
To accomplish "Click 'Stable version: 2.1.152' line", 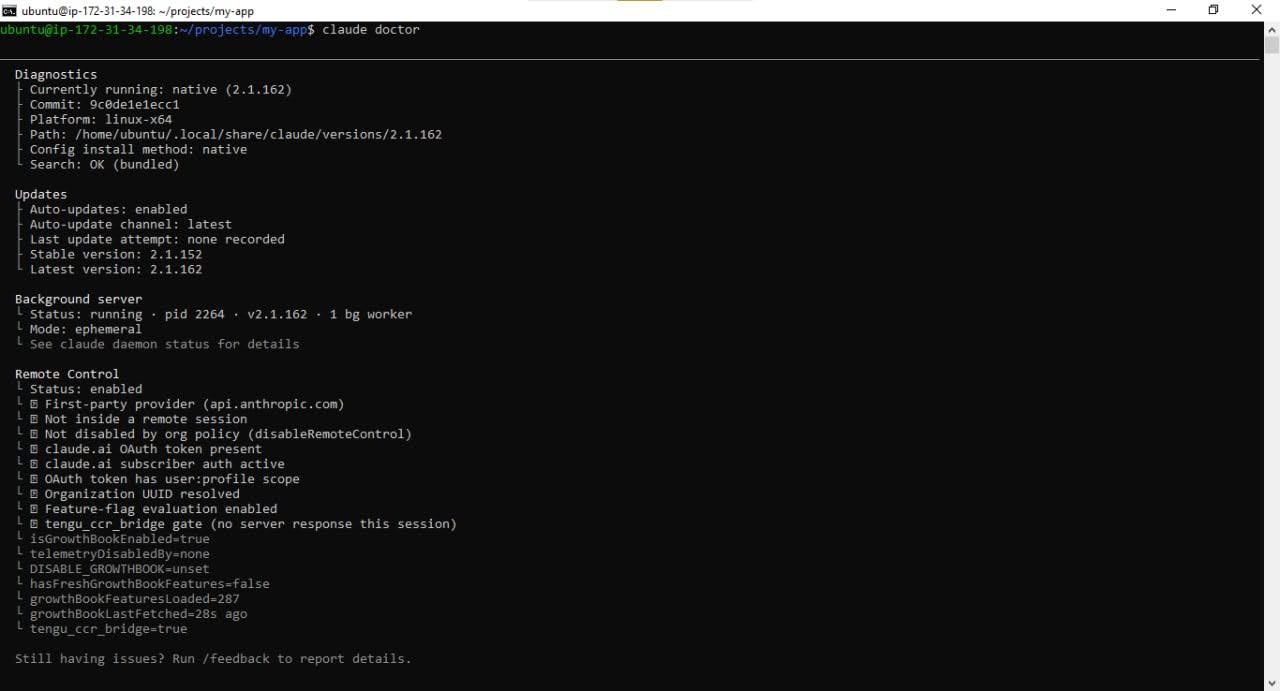I will [x=115, y=255].
